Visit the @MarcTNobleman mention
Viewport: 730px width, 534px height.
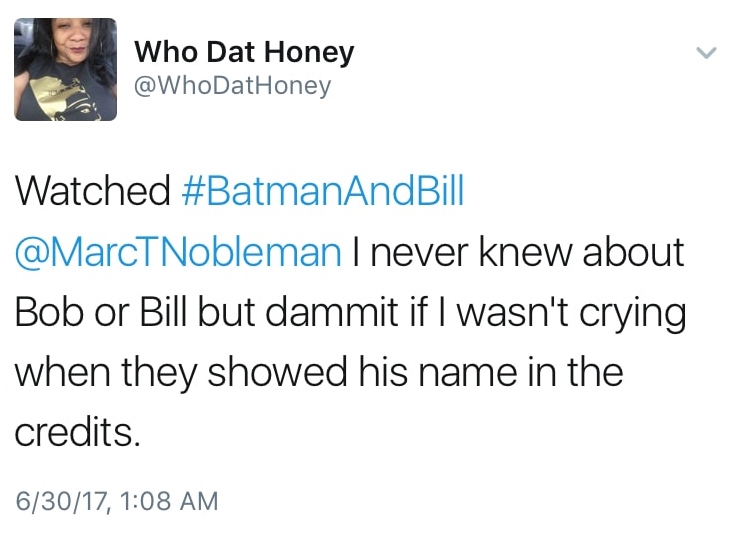[x=178, y=251]
